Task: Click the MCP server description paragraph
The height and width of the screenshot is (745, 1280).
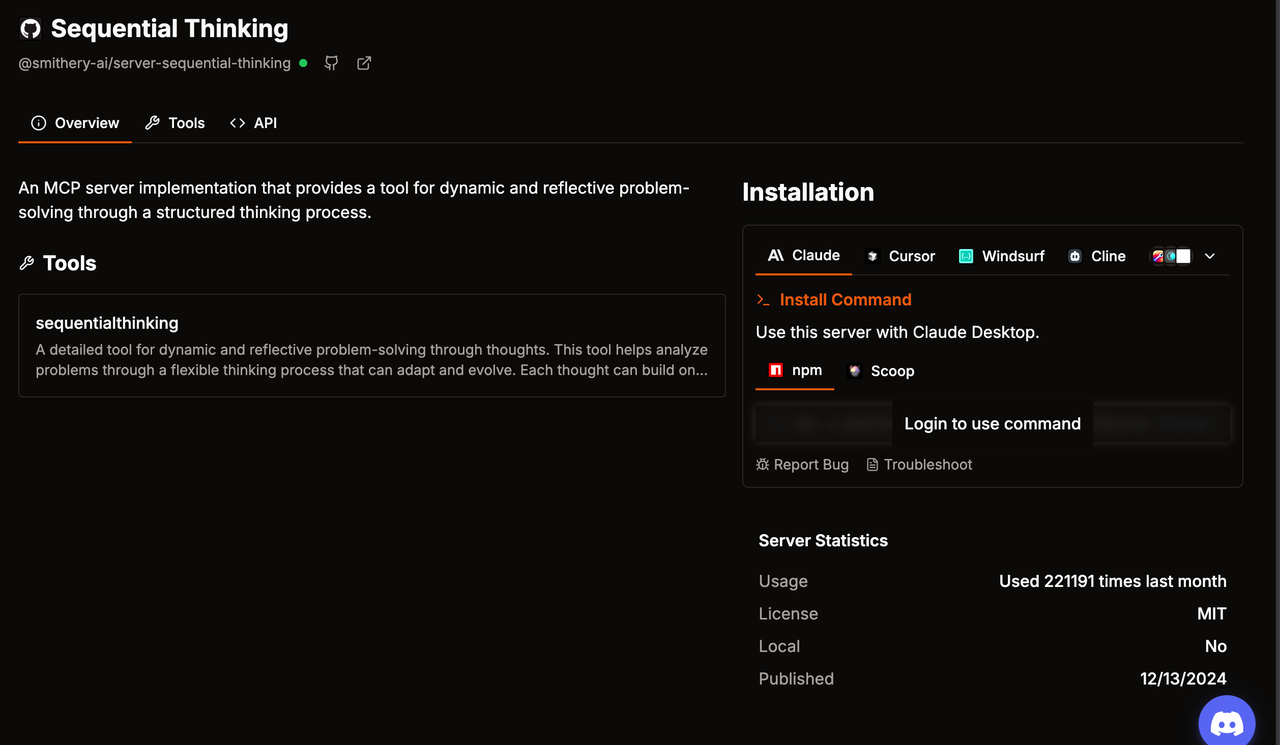Action: pyautogui.click(x=354, y=200)
